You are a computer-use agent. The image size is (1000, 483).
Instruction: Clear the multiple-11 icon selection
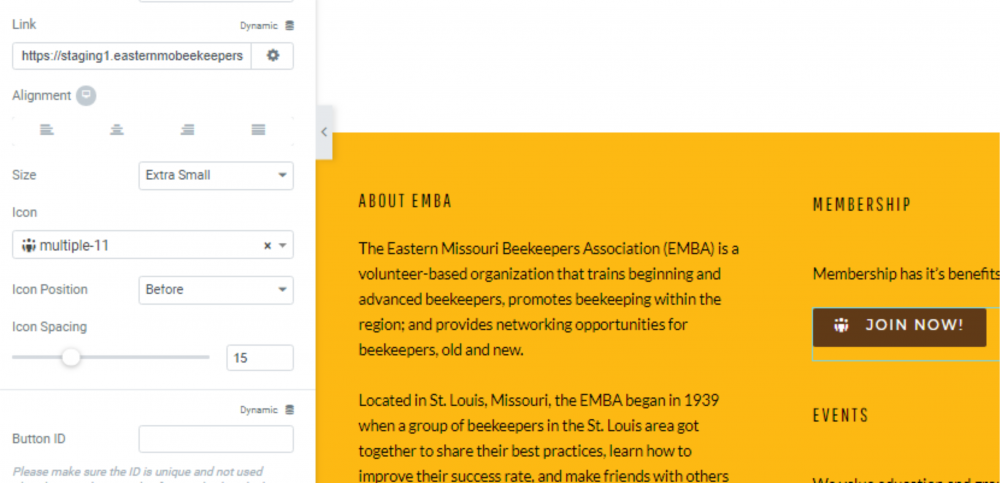267,246
